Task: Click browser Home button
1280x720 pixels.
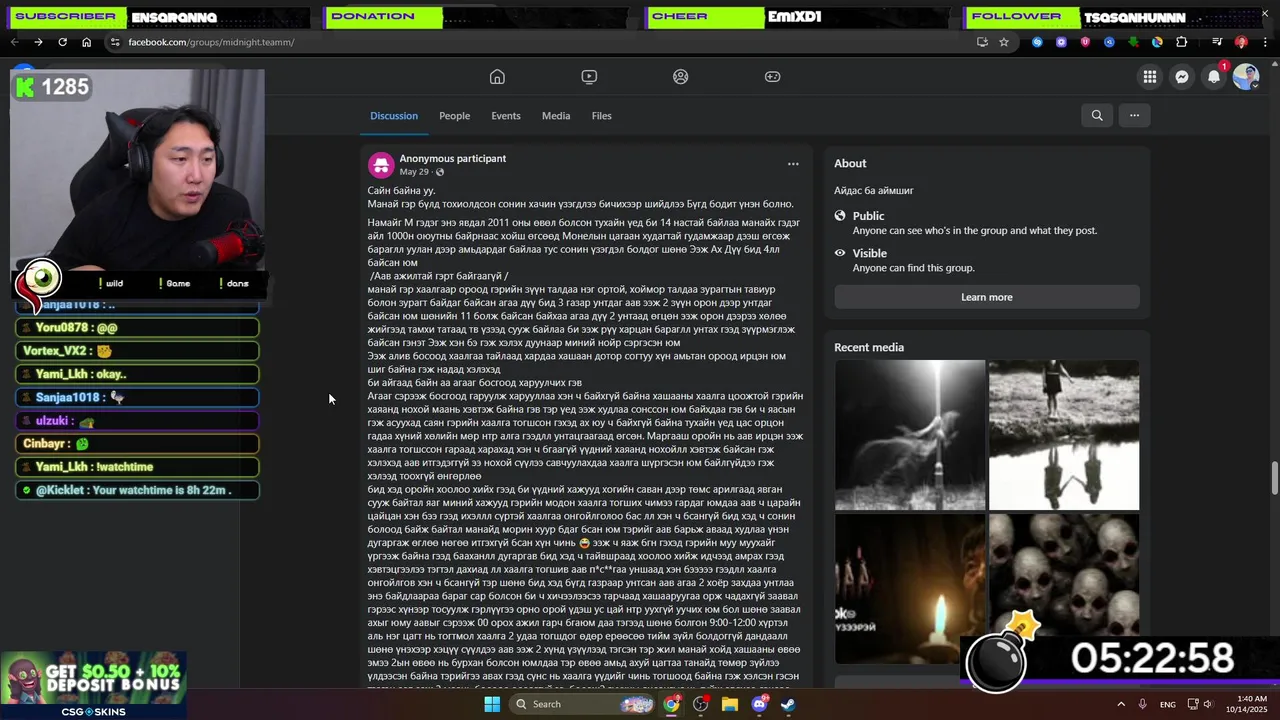Action: 86,42
